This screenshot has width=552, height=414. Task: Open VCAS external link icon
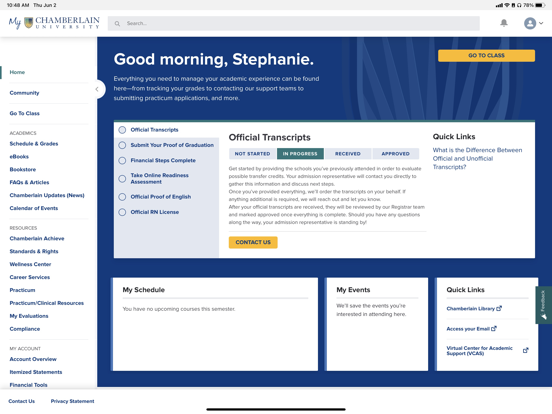click(x=526, y=350)
